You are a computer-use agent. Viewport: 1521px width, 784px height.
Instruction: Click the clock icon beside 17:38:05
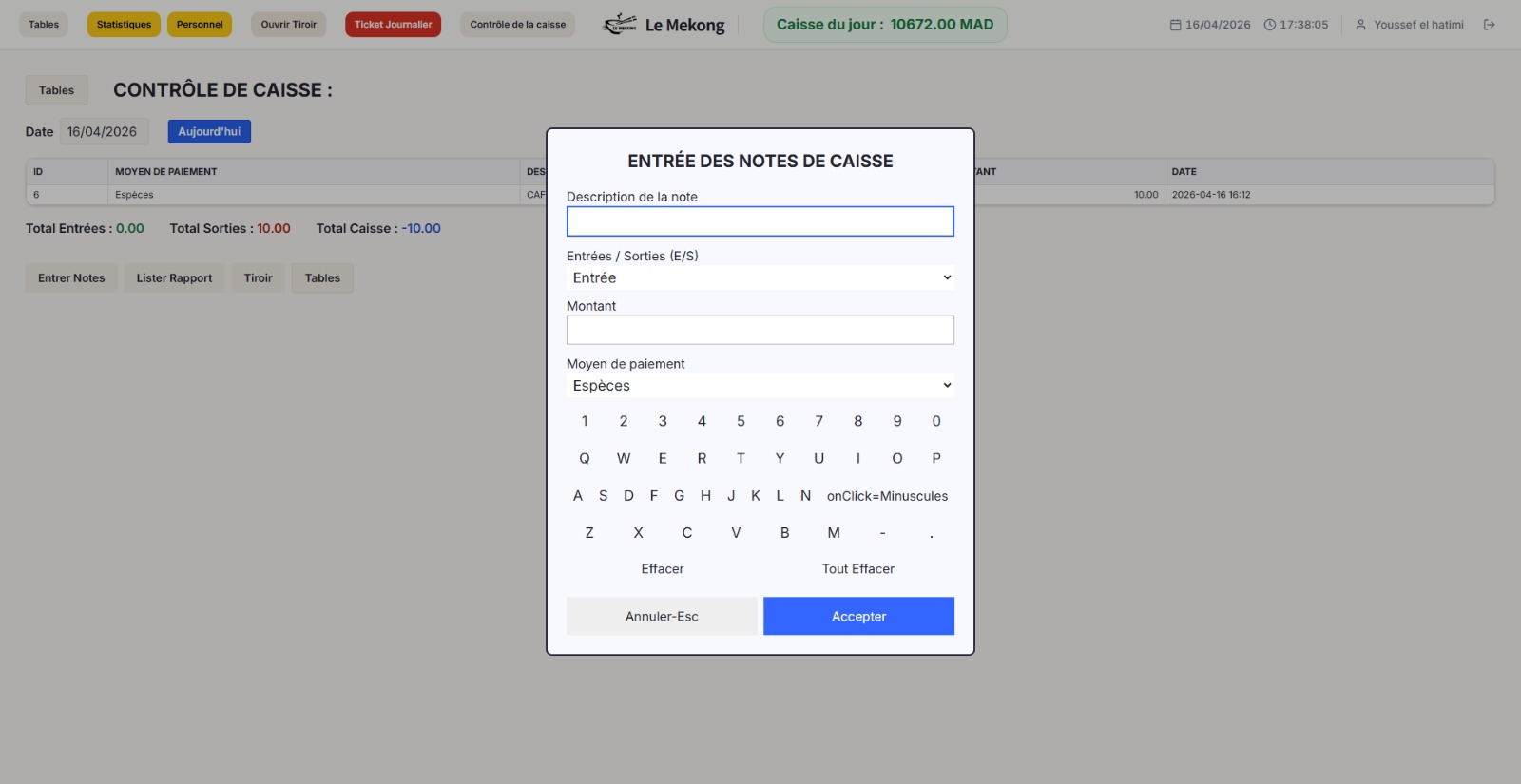pyautogui.click(x=1269, y=25)
